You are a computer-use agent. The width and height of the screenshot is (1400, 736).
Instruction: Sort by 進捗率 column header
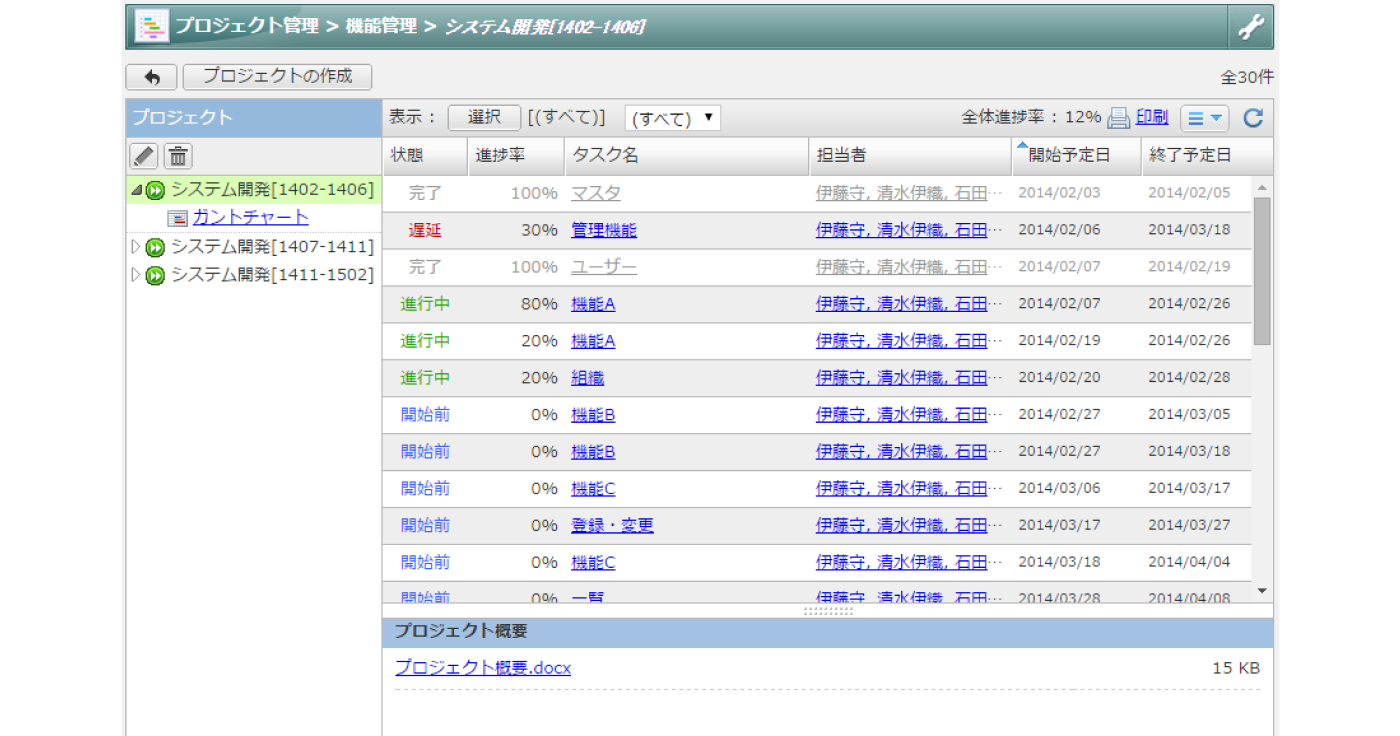516,156
